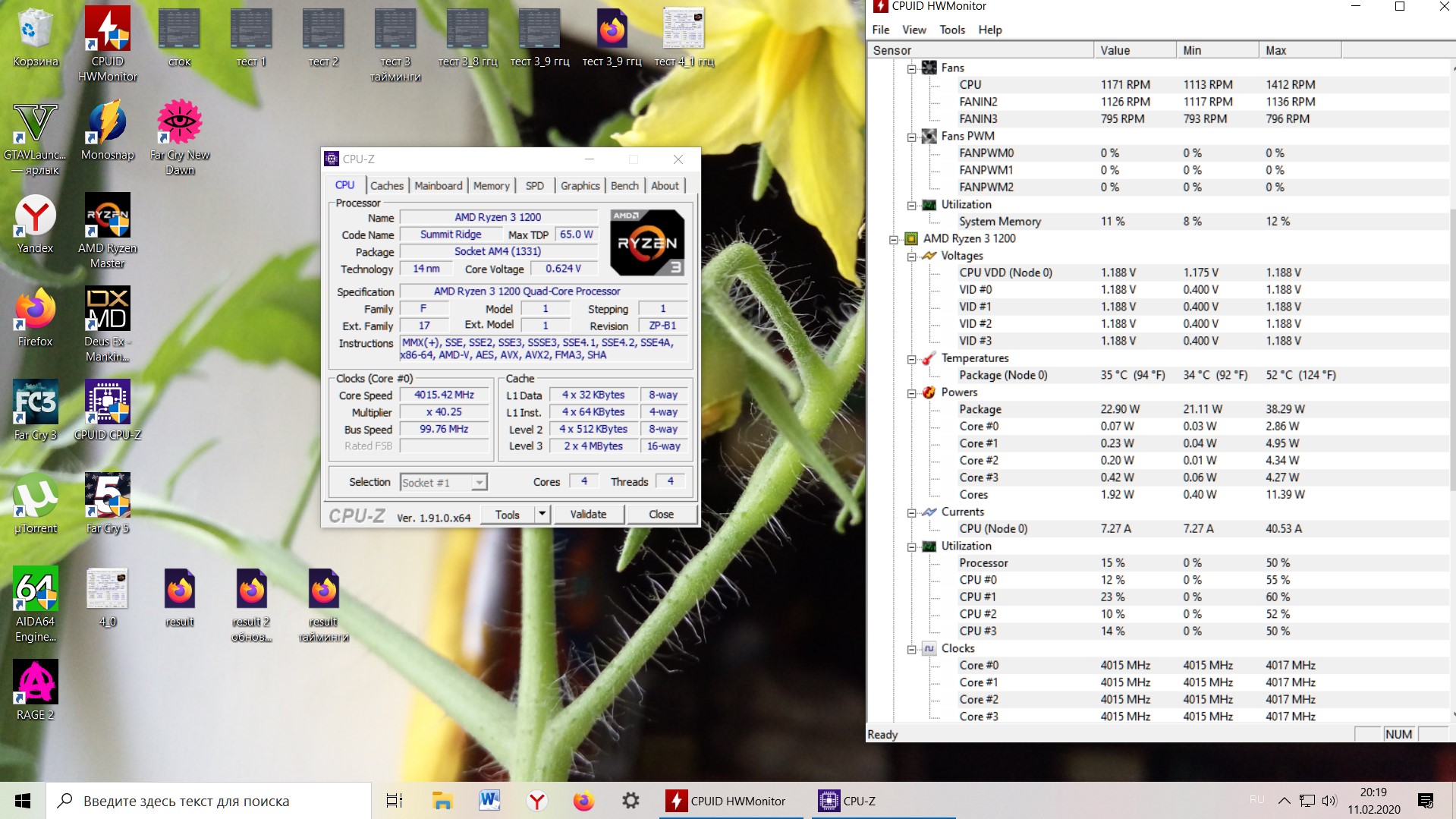Image resolution: width=1456 pixels, height=819 pixels.
Task: Open Microsoft Word from the taskbar
Action: point(489,801)
